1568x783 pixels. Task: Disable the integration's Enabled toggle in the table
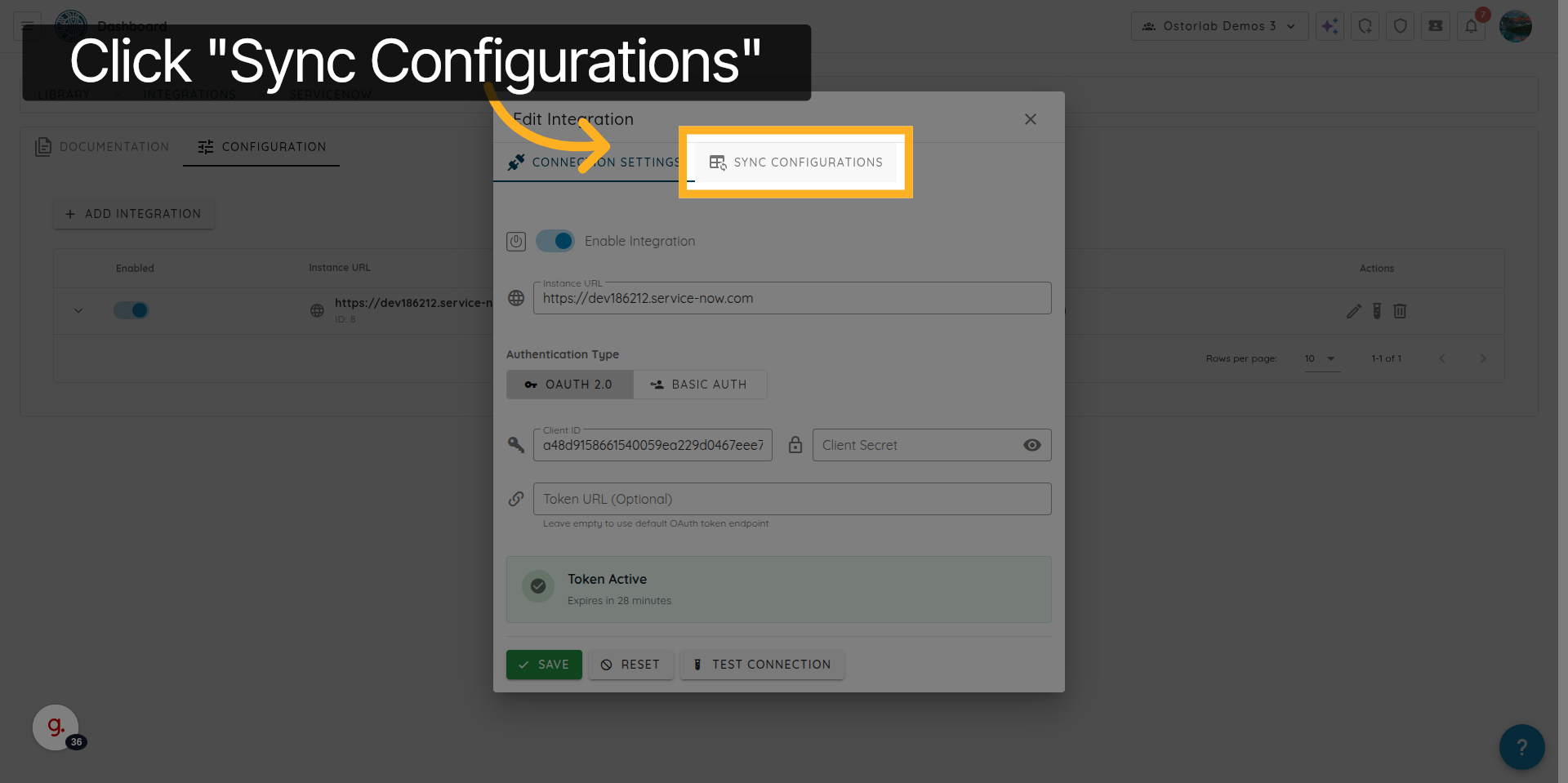pos(131,310)
